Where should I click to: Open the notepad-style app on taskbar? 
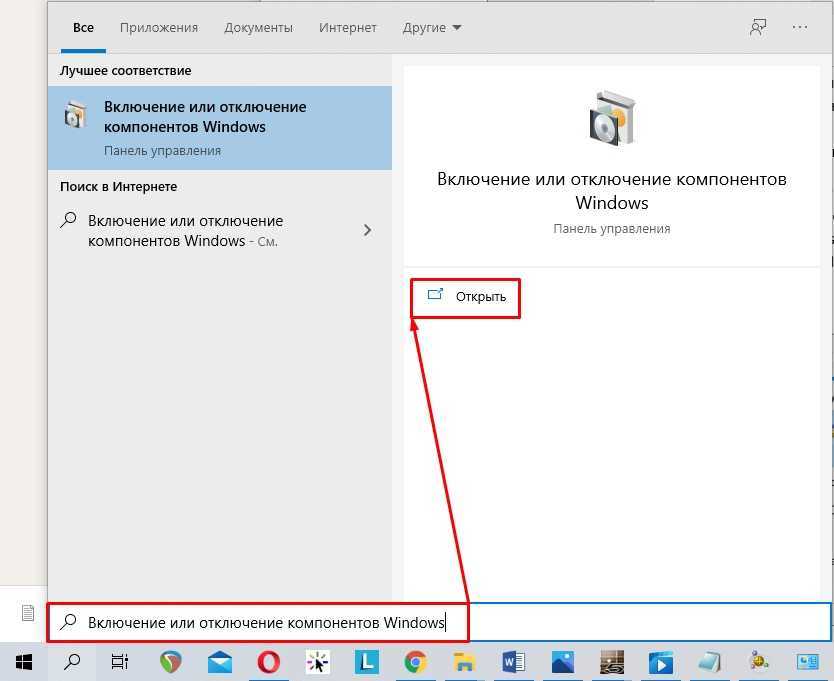(710, 662)
